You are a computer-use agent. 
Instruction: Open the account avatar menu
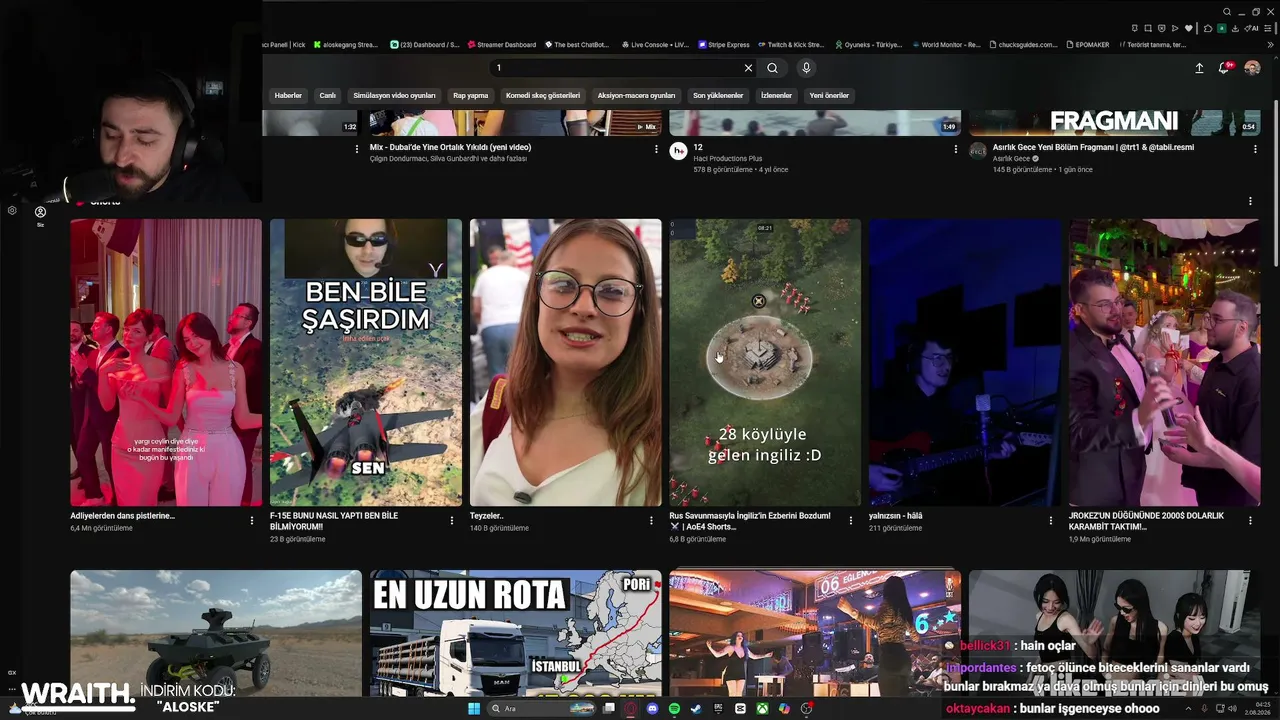1252,68
